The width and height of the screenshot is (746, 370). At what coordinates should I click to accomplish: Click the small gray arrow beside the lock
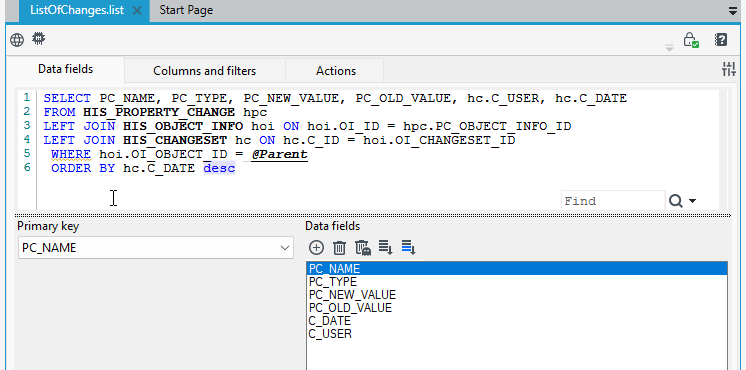(669, 48)
